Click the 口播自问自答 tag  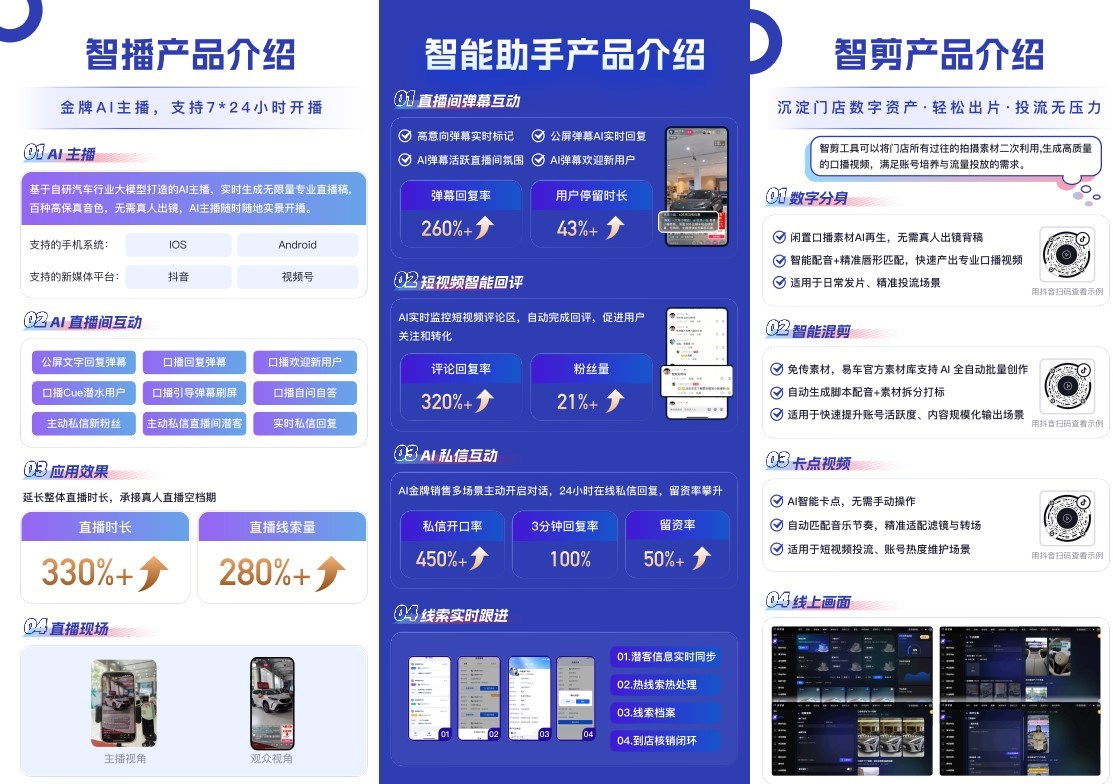pyautogui.click(x=305, y=392)
